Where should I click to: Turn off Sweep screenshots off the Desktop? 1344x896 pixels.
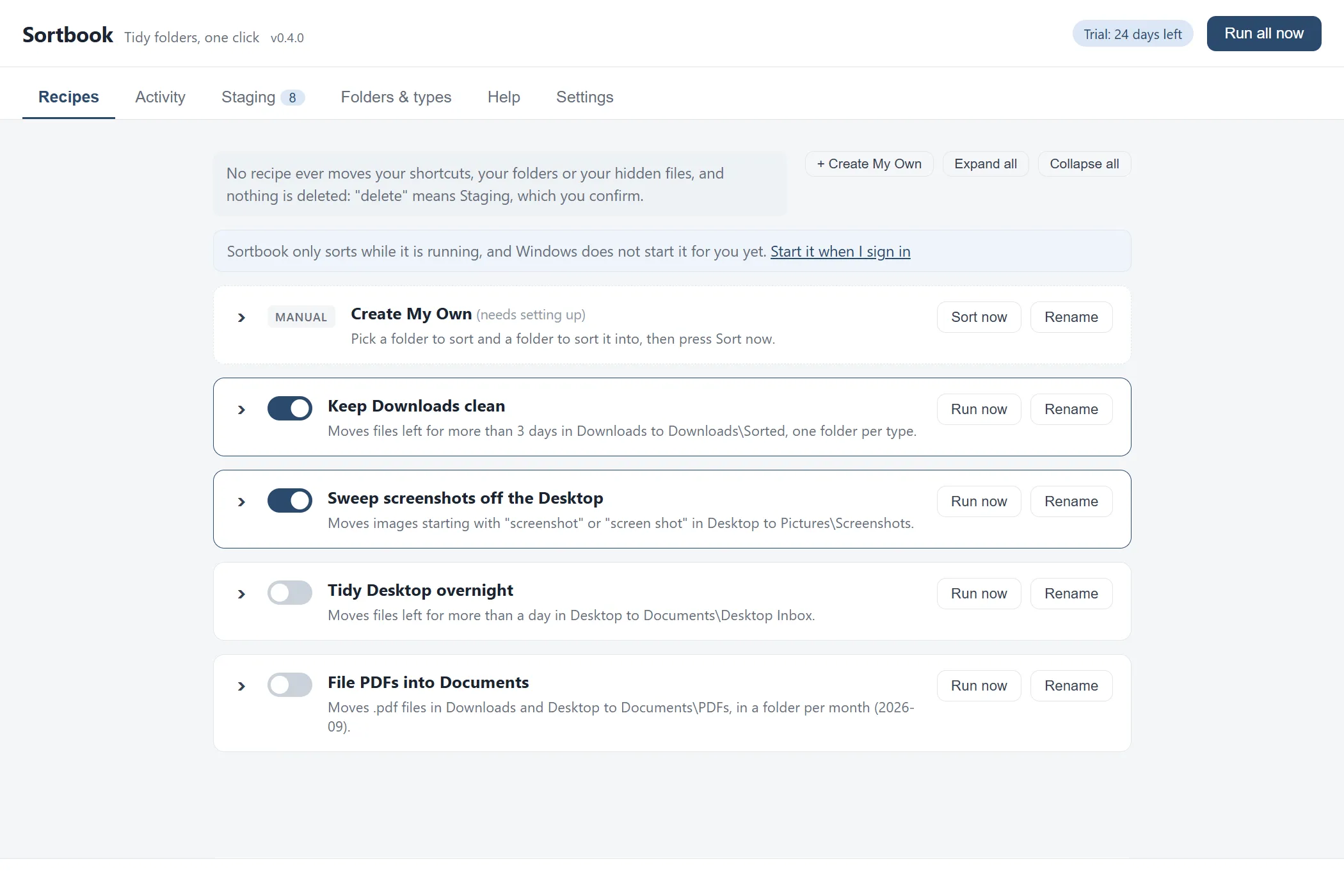[x=290, y=500]
